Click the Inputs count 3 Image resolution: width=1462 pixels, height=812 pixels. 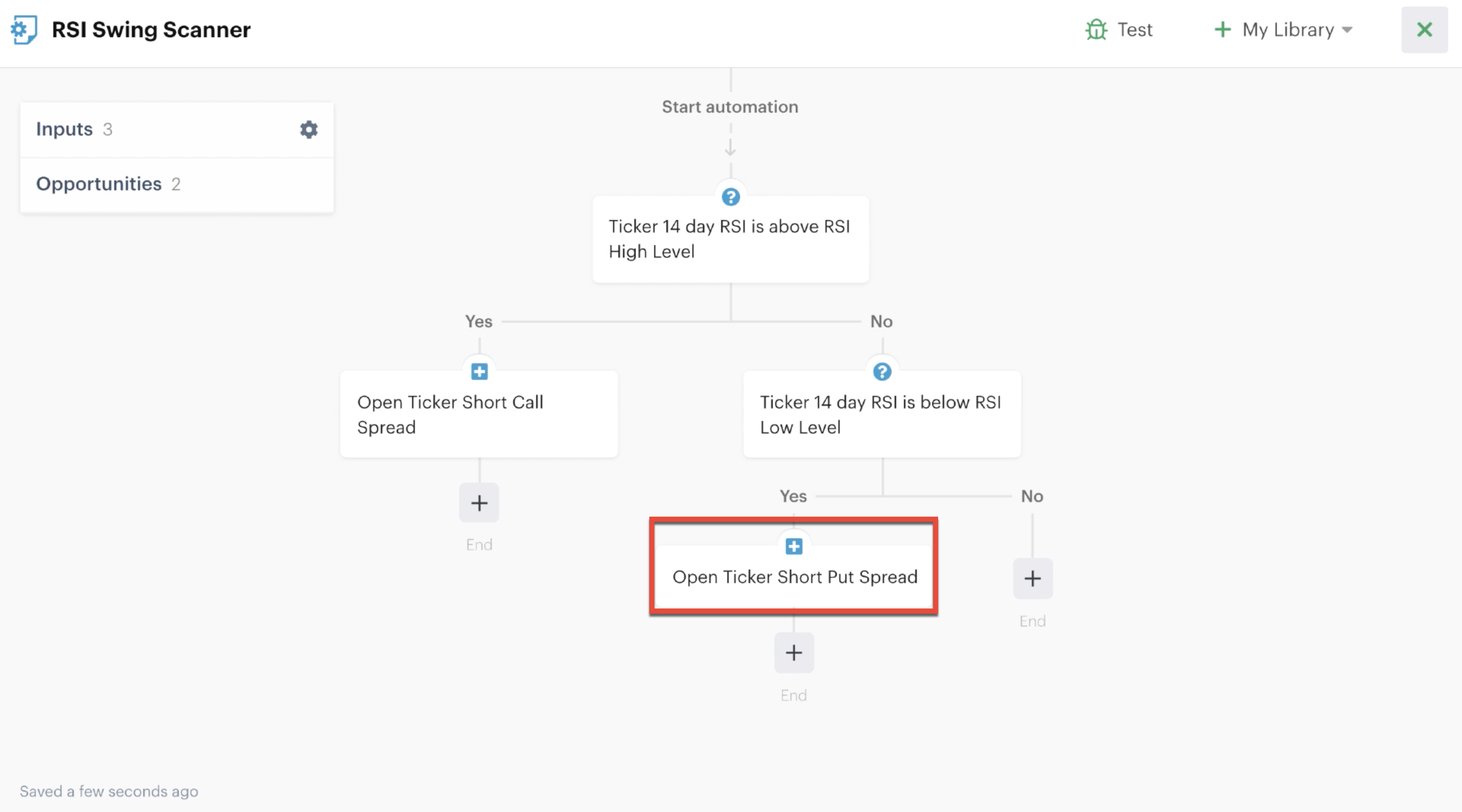tap(107, 129)
